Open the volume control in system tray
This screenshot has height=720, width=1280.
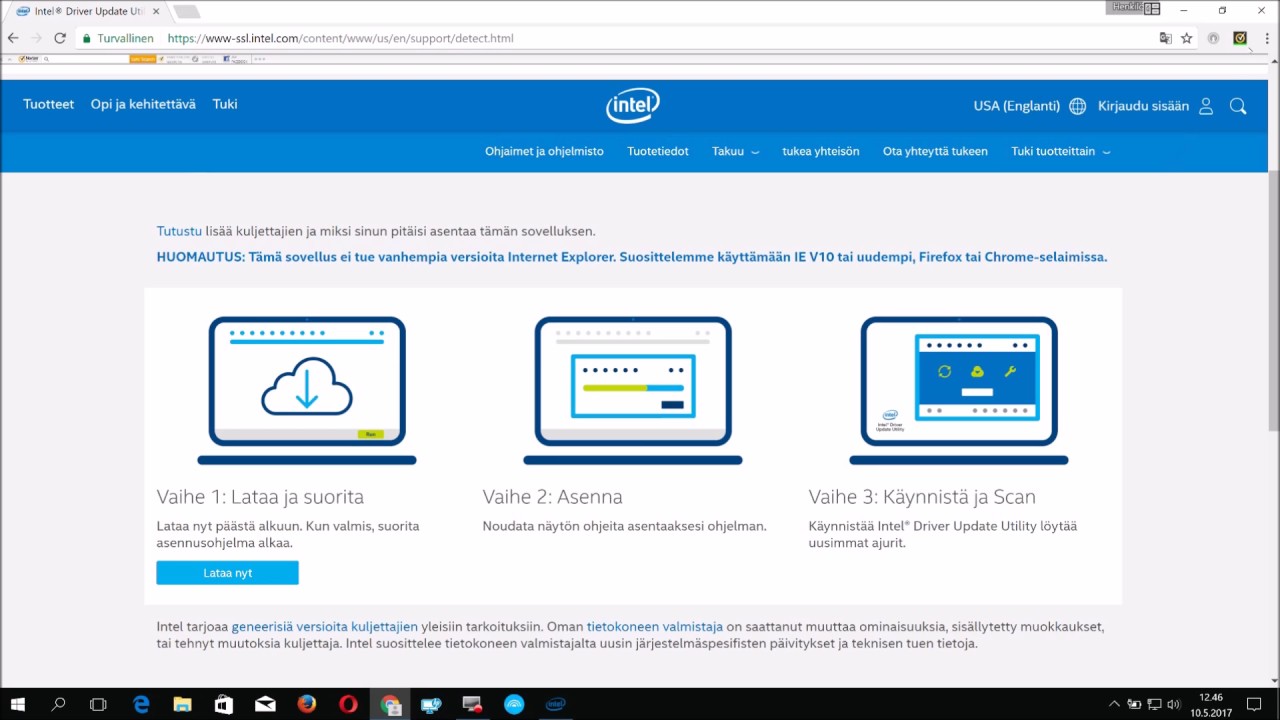coord(1174,704)
